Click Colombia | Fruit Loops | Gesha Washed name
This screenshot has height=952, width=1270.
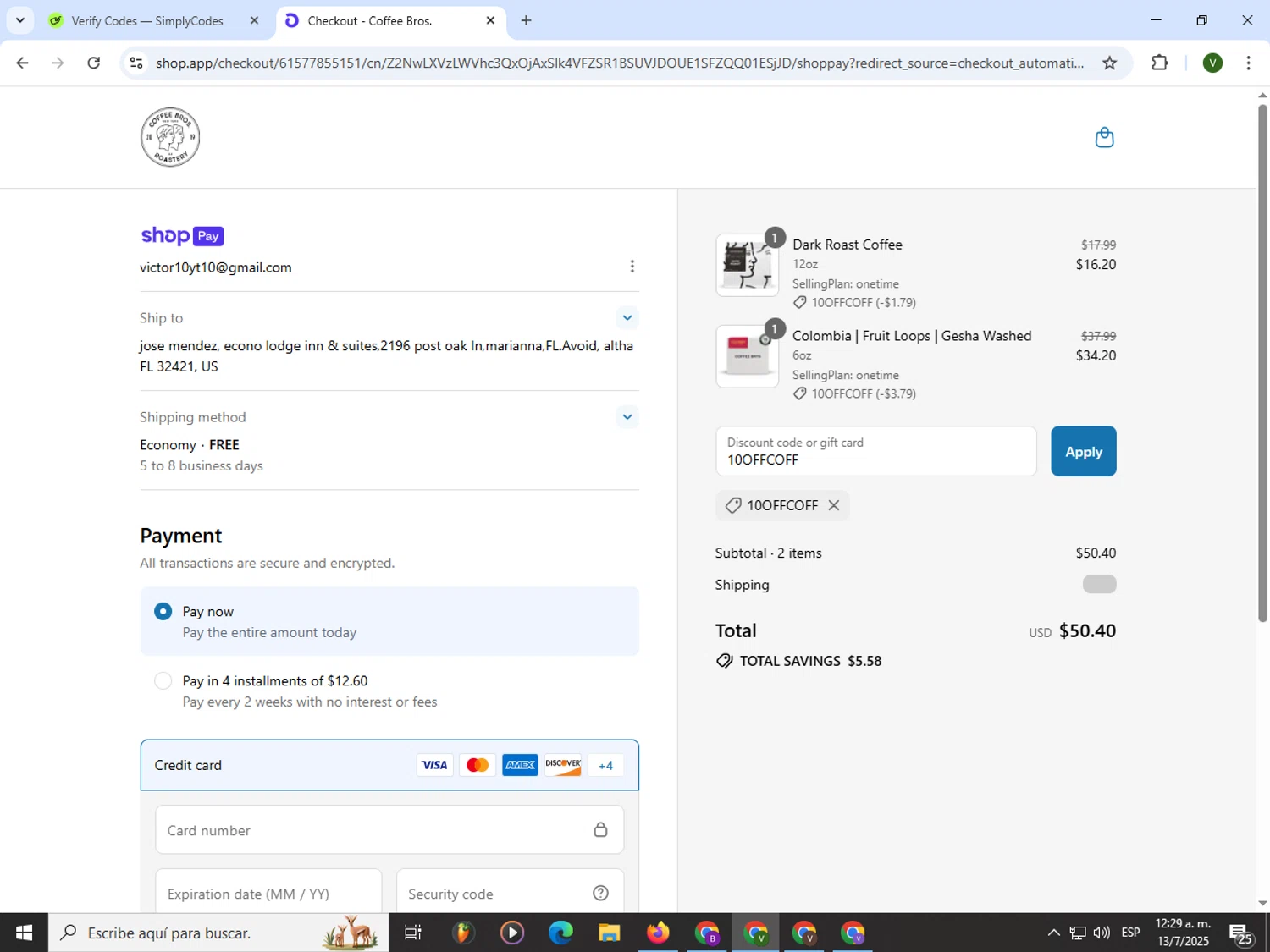point(912,336)
